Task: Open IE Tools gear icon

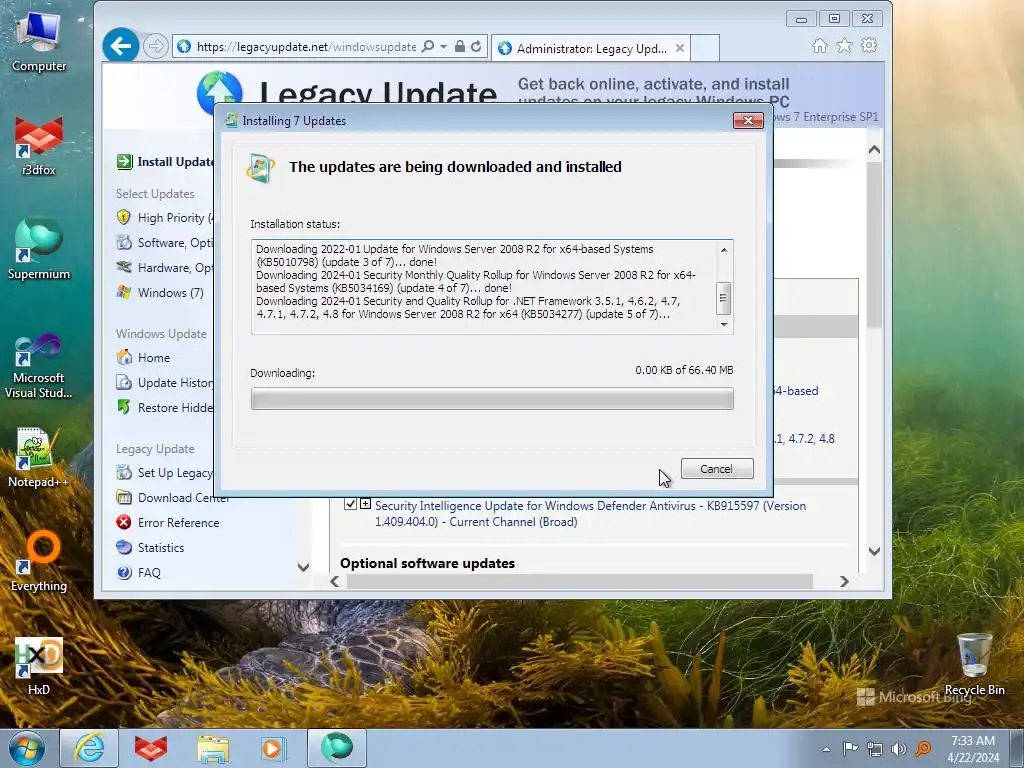Action: 869,46
